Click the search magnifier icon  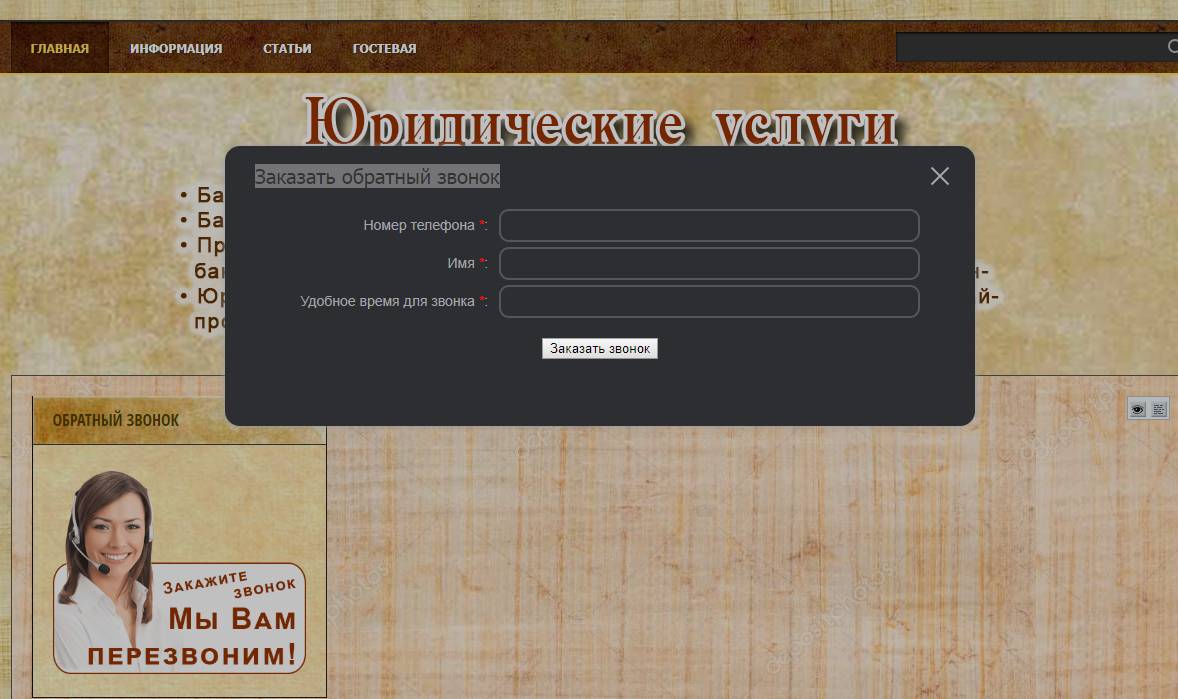[1172, 47]
